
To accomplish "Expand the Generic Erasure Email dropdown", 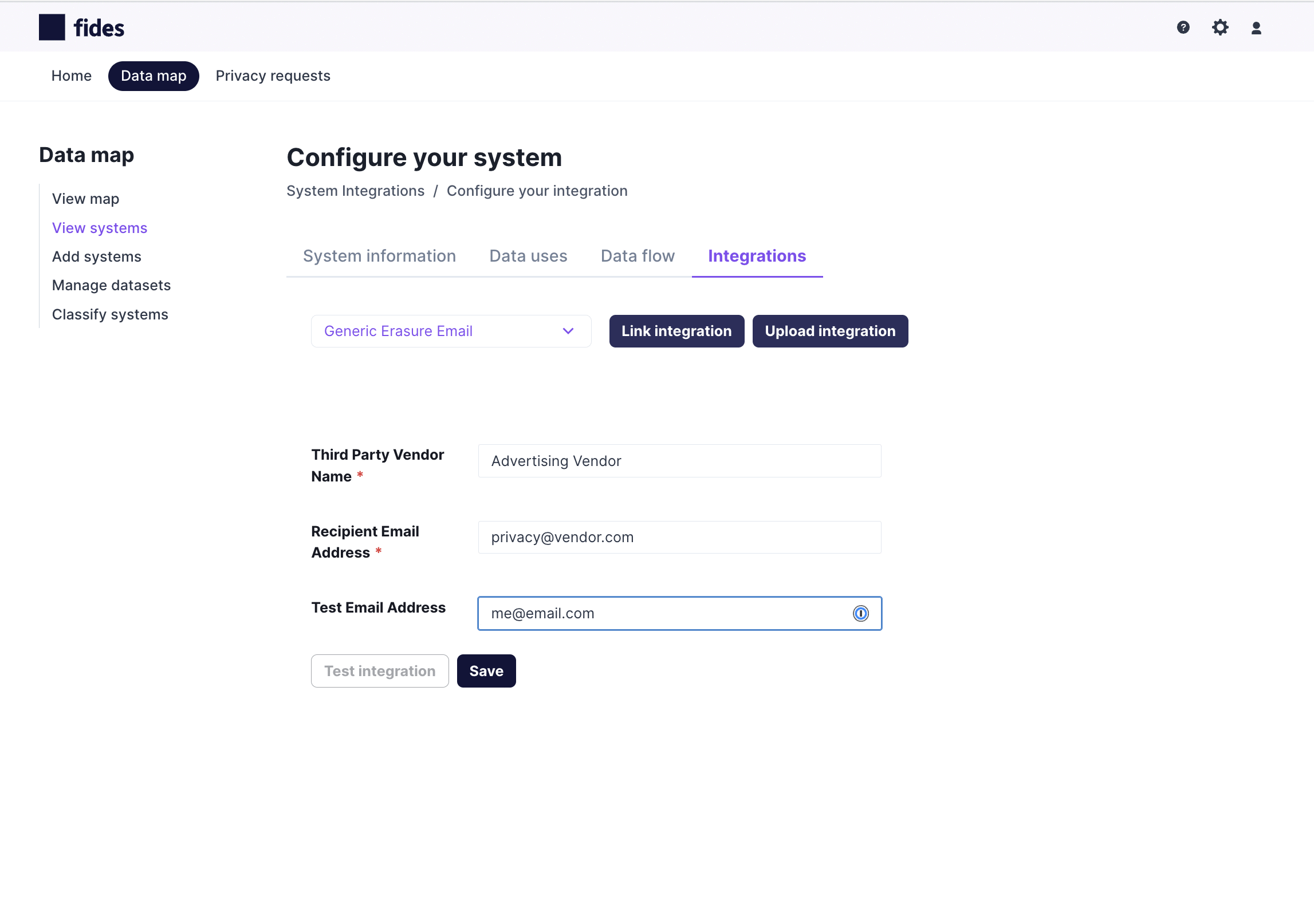I will (451, 331).
